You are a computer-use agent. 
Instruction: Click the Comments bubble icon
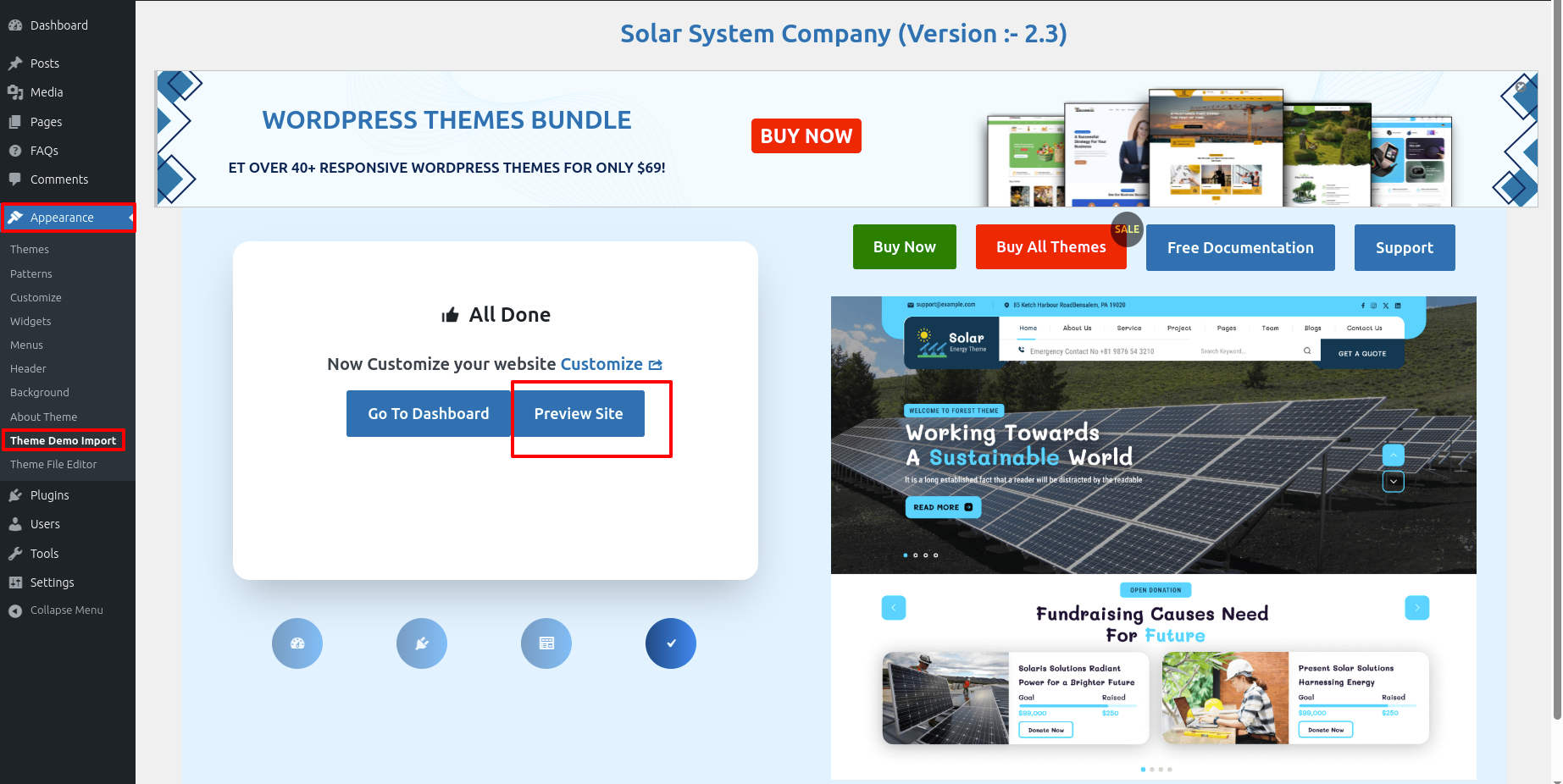pos(15,179)
